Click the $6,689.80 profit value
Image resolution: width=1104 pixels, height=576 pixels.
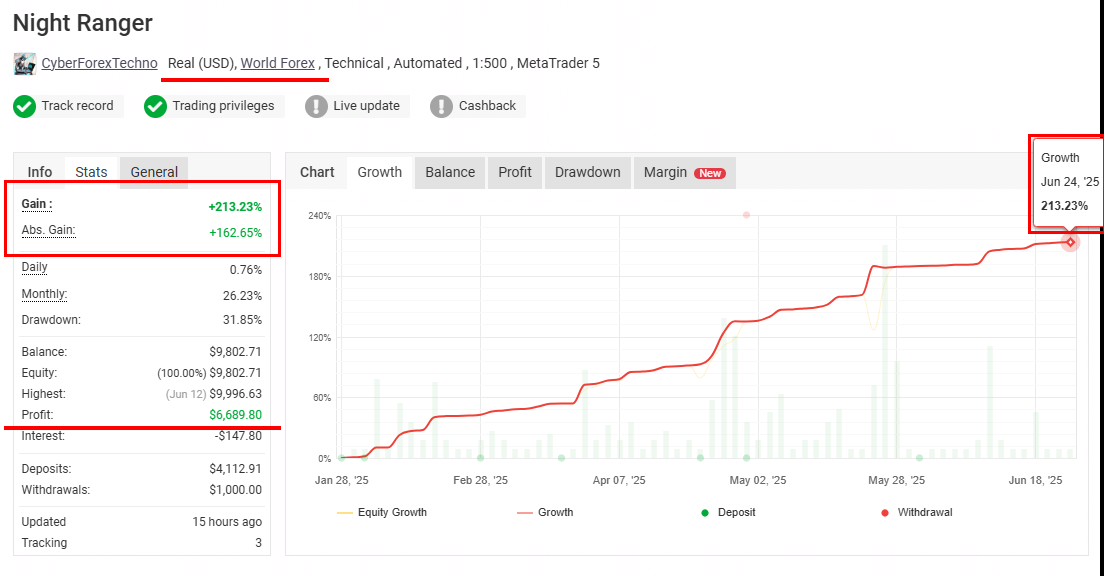[x=235, y=415]
